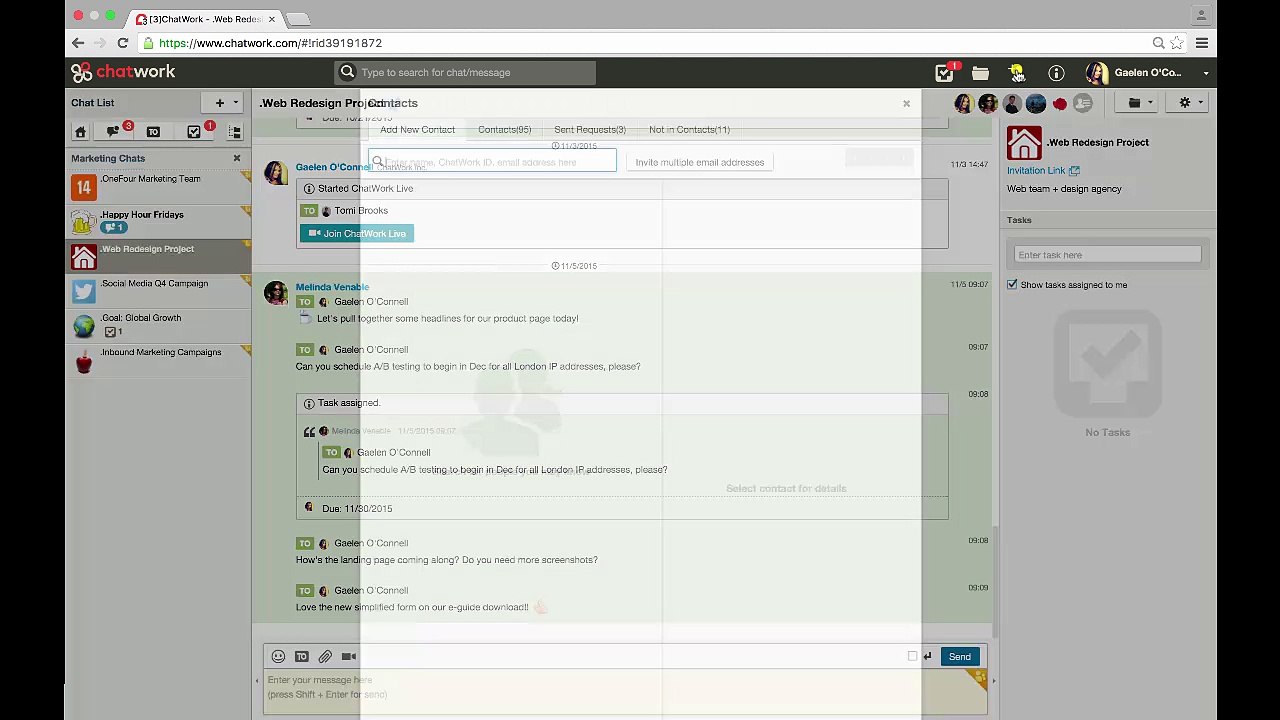Click the Web Redesign Project house icon
This screenshot has width=1280, height=720.
click(x=1024, y=143)
